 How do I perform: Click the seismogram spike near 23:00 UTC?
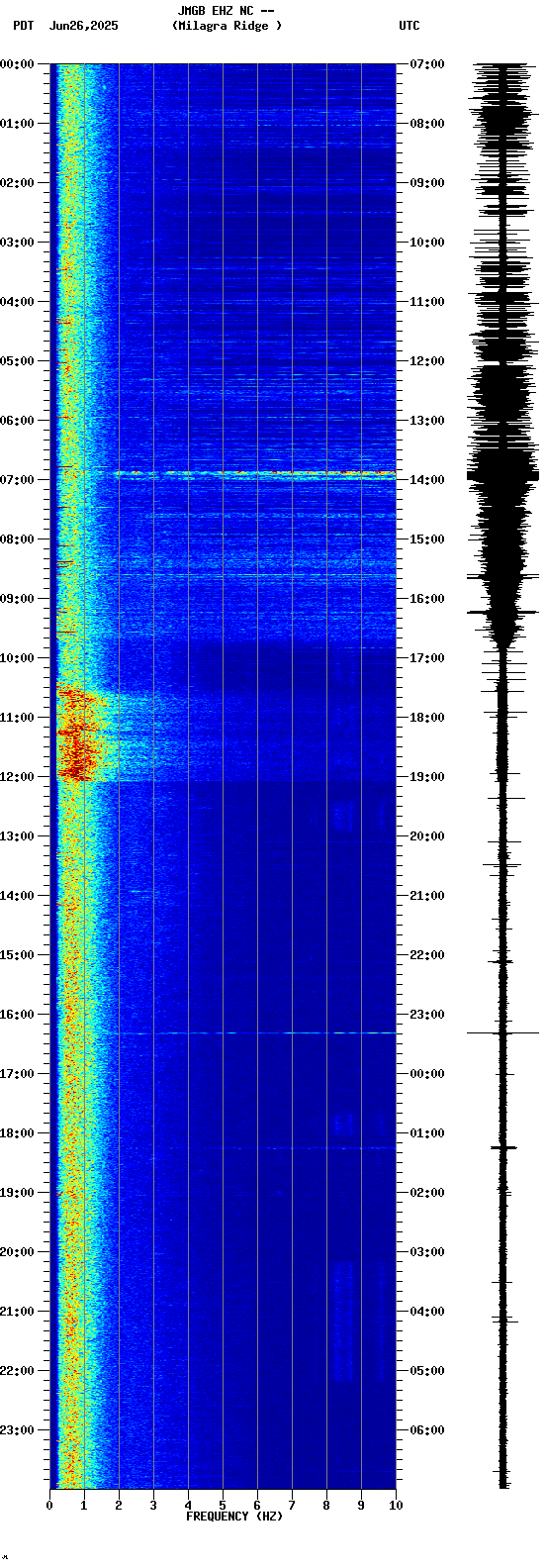[502, 1032]
